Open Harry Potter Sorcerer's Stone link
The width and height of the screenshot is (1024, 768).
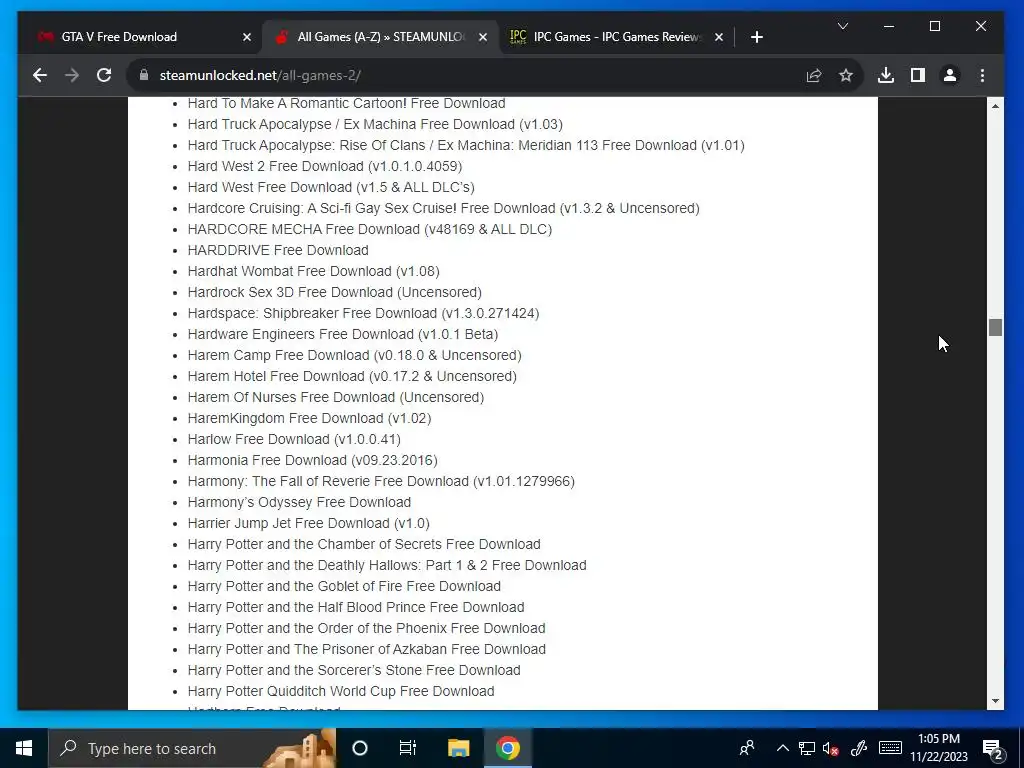(x=354, y=670)
